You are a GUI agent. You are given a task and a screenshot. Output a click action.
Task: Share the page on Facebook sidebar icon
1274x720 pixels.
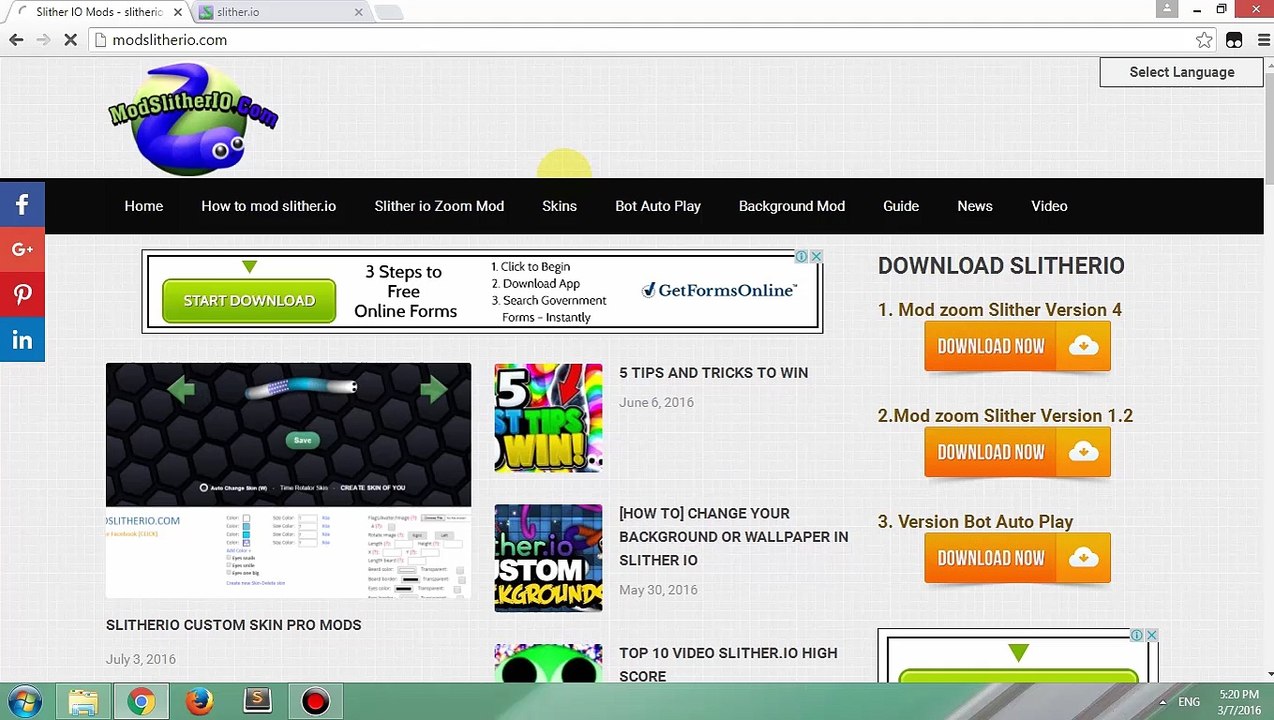22,204
